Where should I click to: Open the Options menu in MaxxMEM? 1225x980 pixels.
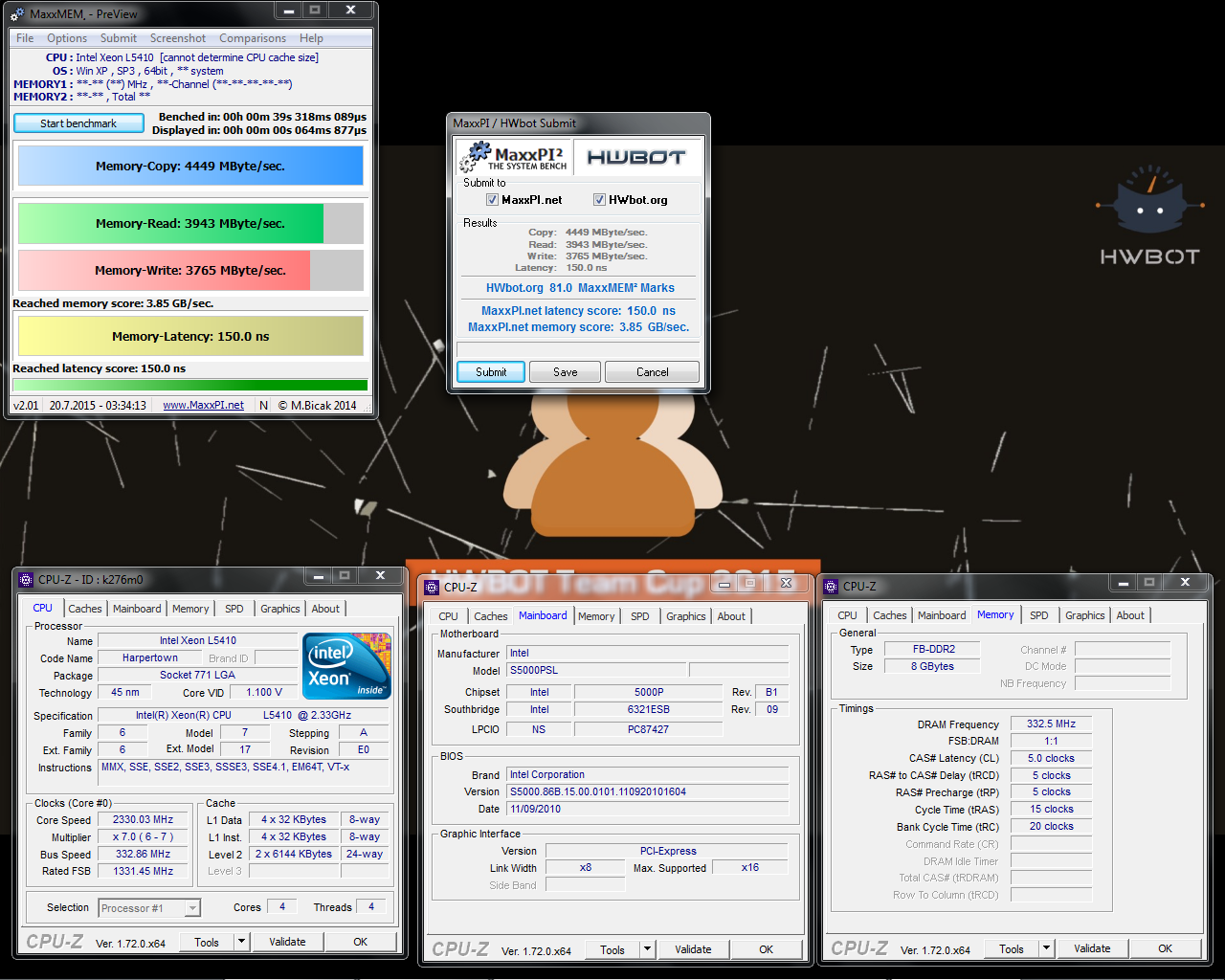tap(67, 38)
